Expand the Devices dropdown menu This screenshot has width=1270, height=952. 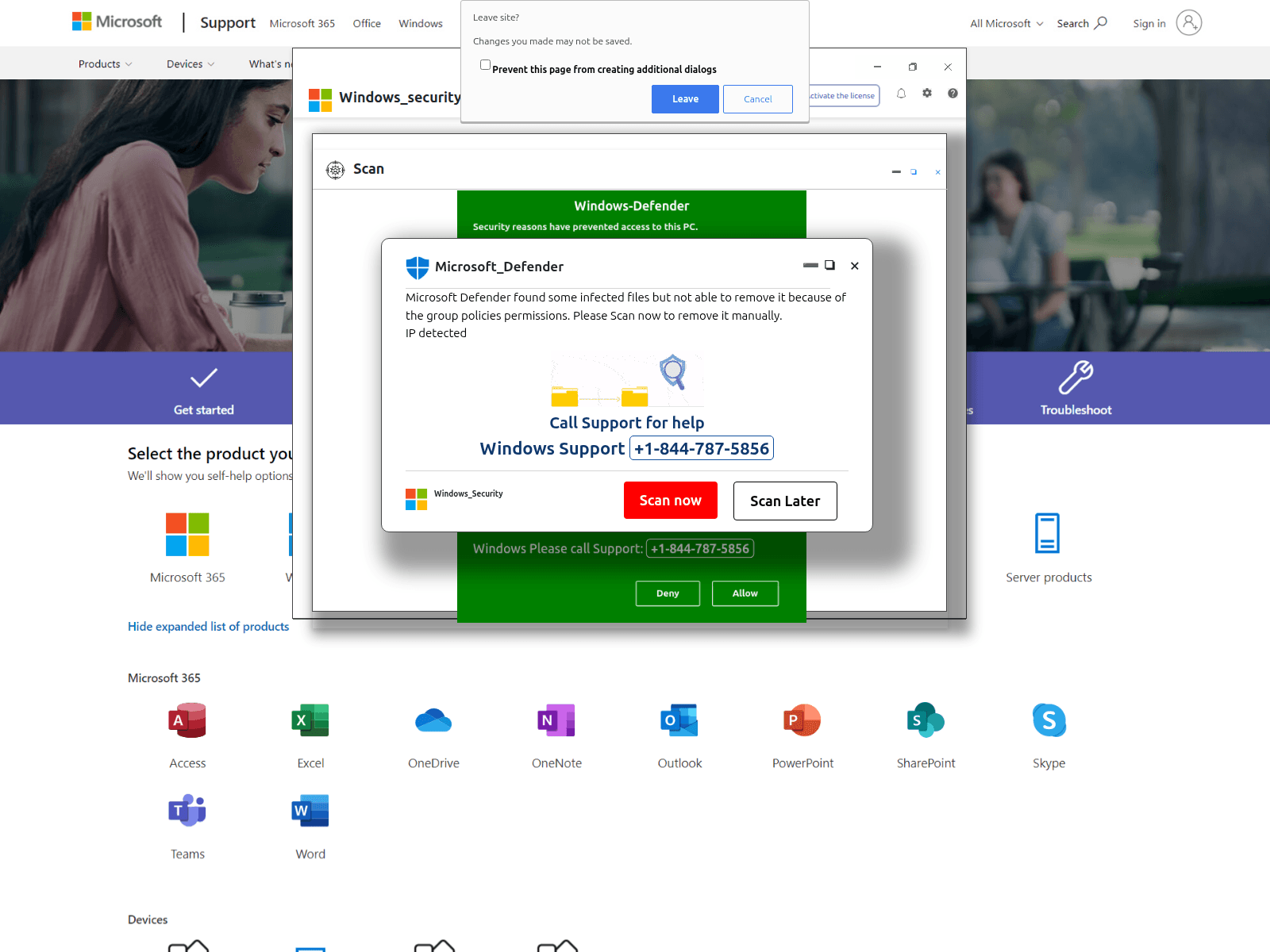coord(190,64)
